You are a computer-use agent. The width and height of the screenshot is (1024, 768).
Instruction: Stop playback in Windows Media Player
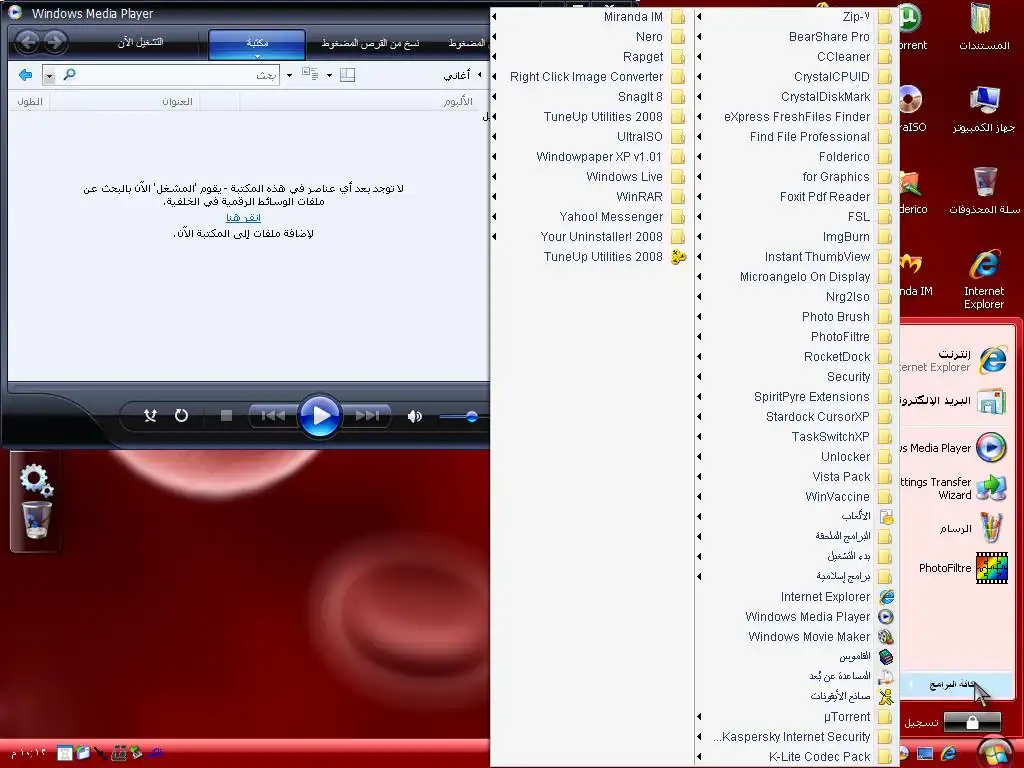click(x=227, y=415)
